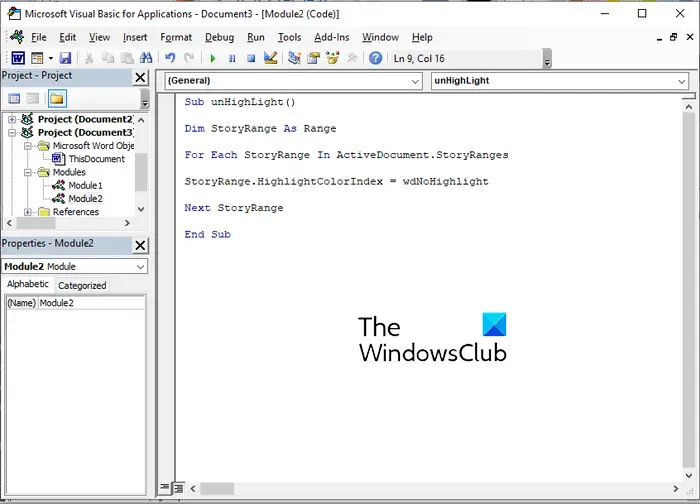
Task: Open the View menu
Action: click(x=99, y=37)
